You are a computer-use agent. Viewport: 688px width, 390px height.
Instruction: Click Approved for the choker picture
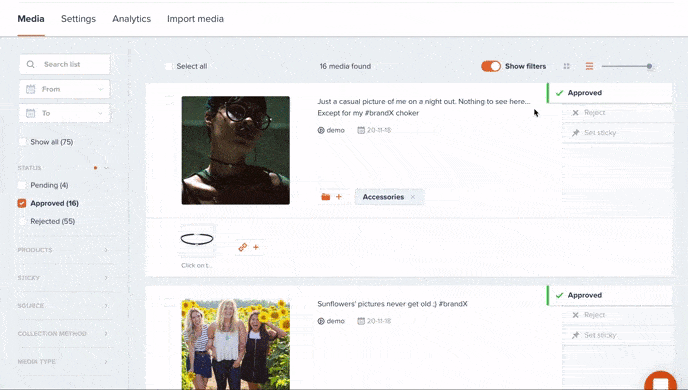pyautogui.click(x=609, y=93)
